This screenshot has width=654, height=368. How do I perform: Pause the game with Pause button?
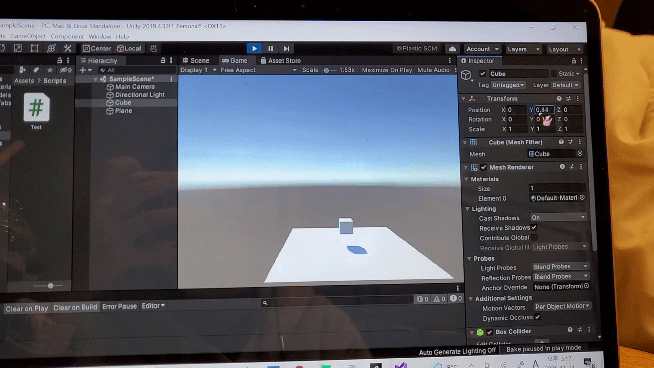pyautogui.click(x=271, y=48)
